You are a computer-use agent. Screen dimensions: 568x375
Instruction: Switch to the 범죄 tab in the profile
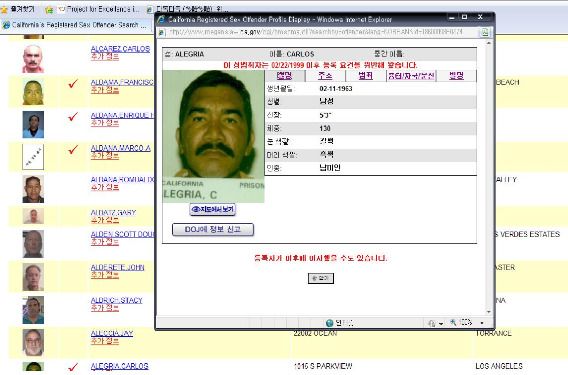point(366,75)
